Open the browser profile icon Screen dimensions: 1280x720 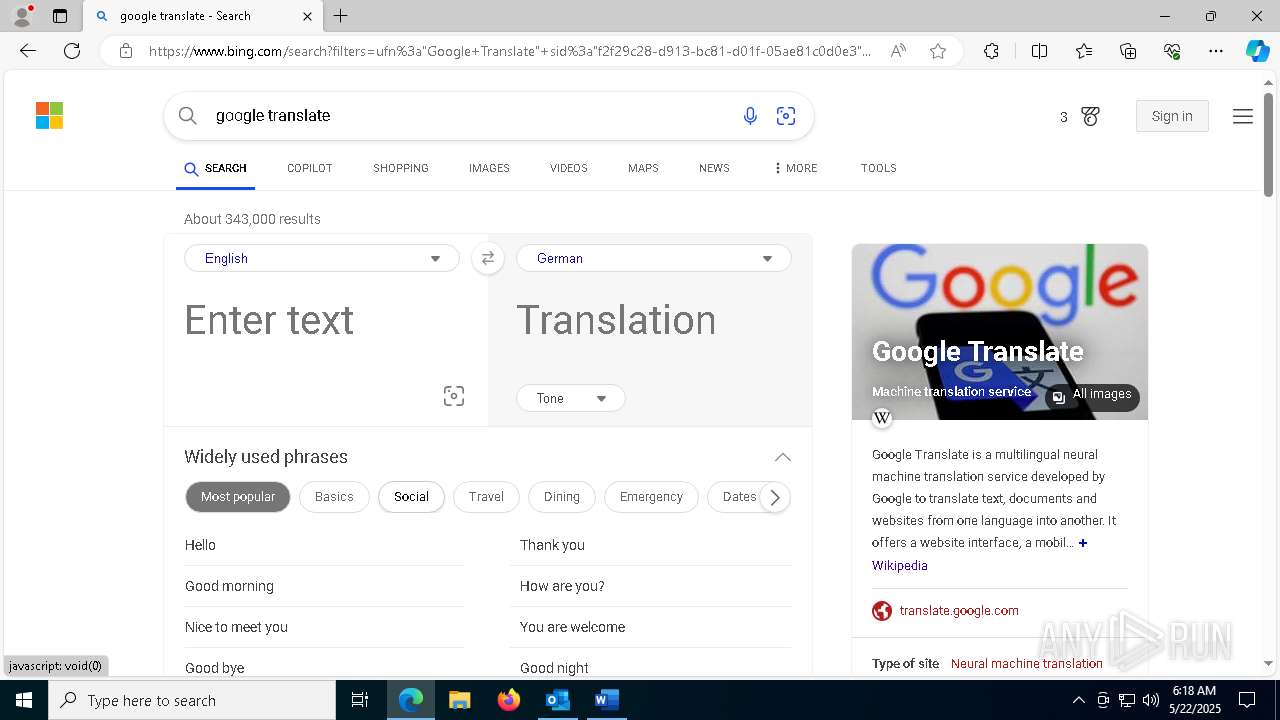tap(22, 16)
